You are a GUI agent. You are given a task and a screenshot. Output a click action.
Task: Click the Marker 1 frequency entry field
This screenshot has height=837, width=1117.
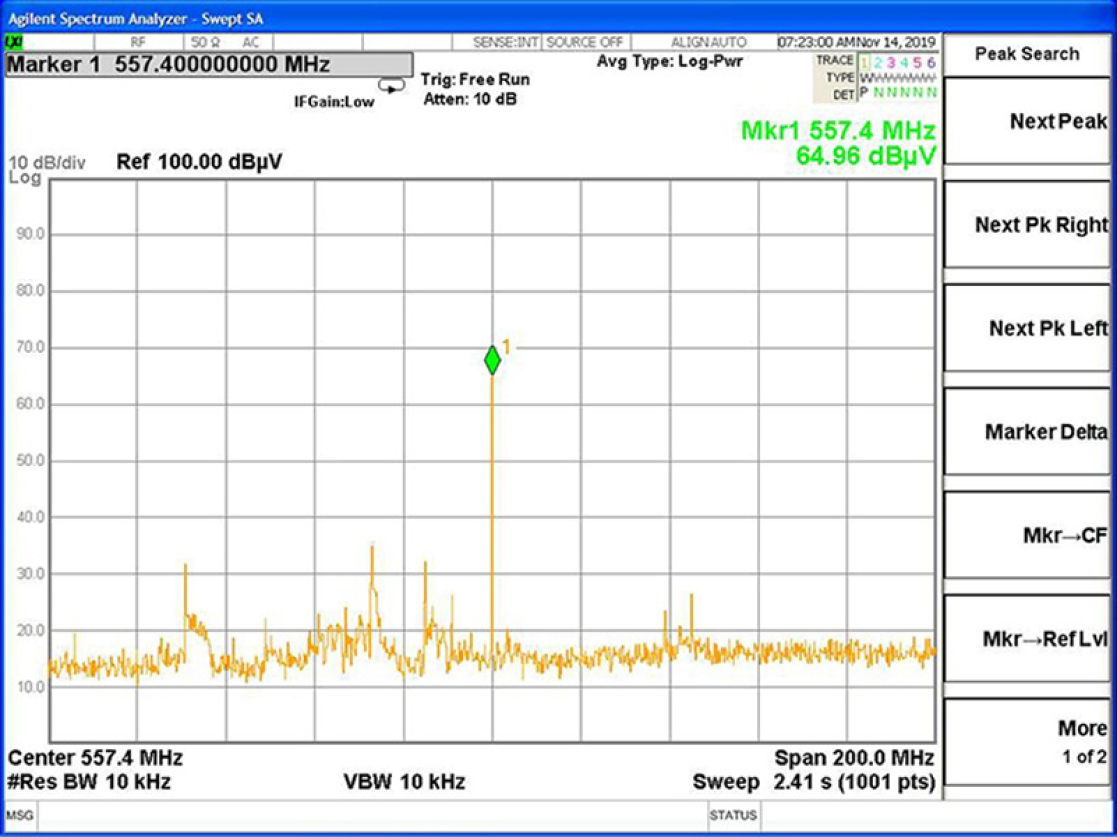coord(207,64)
